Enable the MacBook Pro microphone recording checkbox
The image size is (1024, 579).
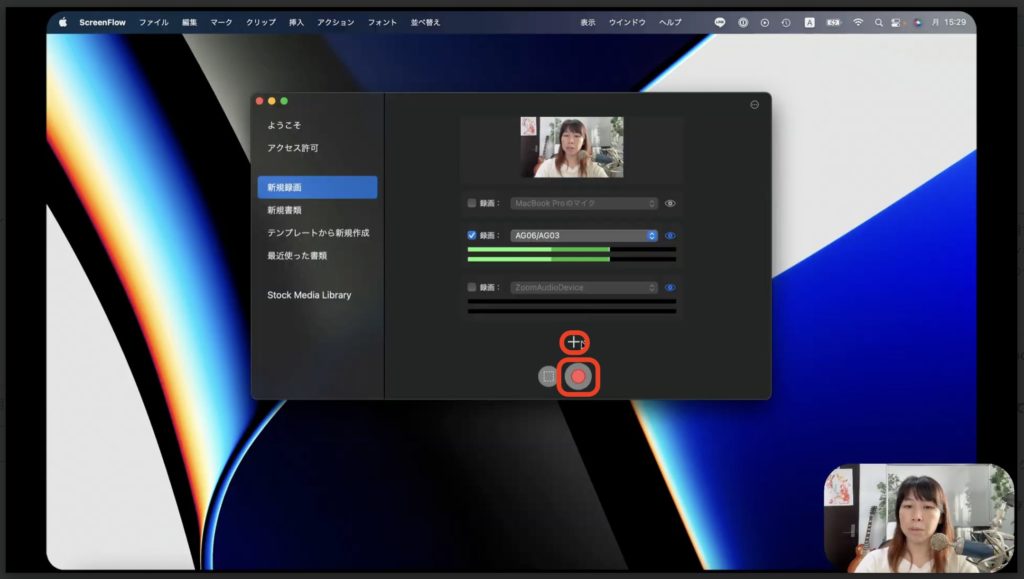coord(472,203)
